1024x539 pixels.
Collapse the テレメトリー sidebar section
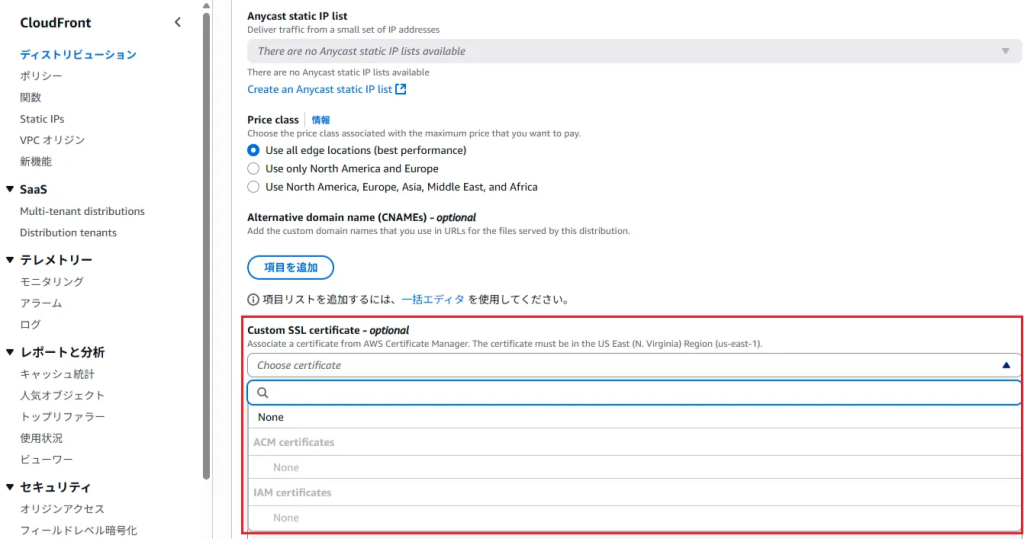click(x=10, y=260)
